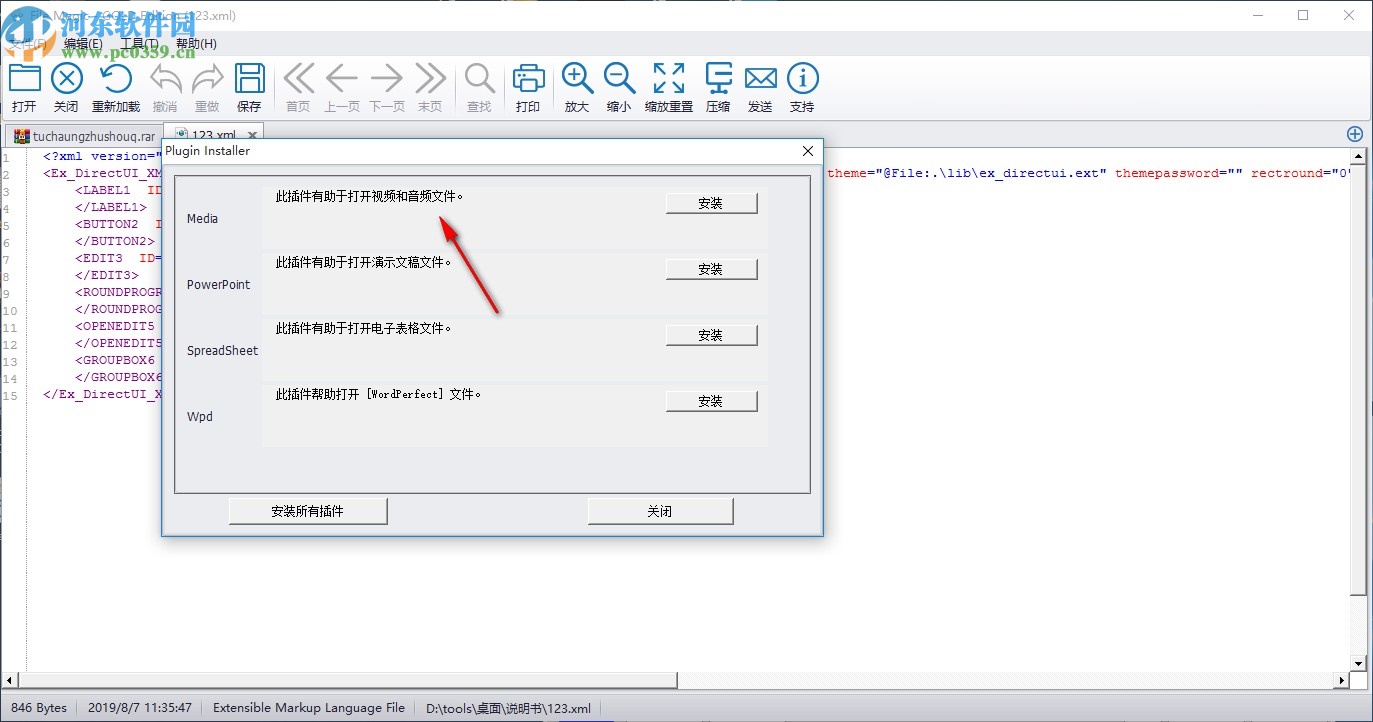Click the vertical scrollbar up arrow
This screenshot has width=1373, height=722.
point(1358,156)
